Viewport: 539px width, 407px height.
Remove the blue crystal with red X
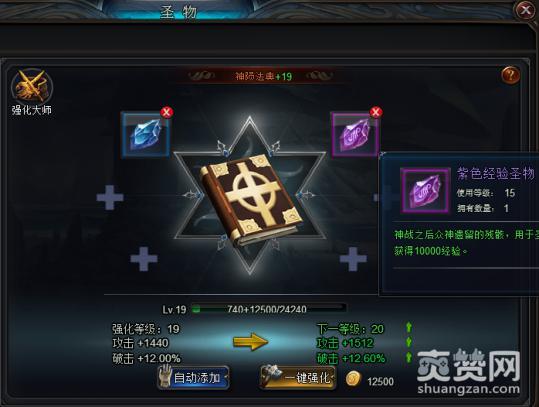[x=167, y=112]
